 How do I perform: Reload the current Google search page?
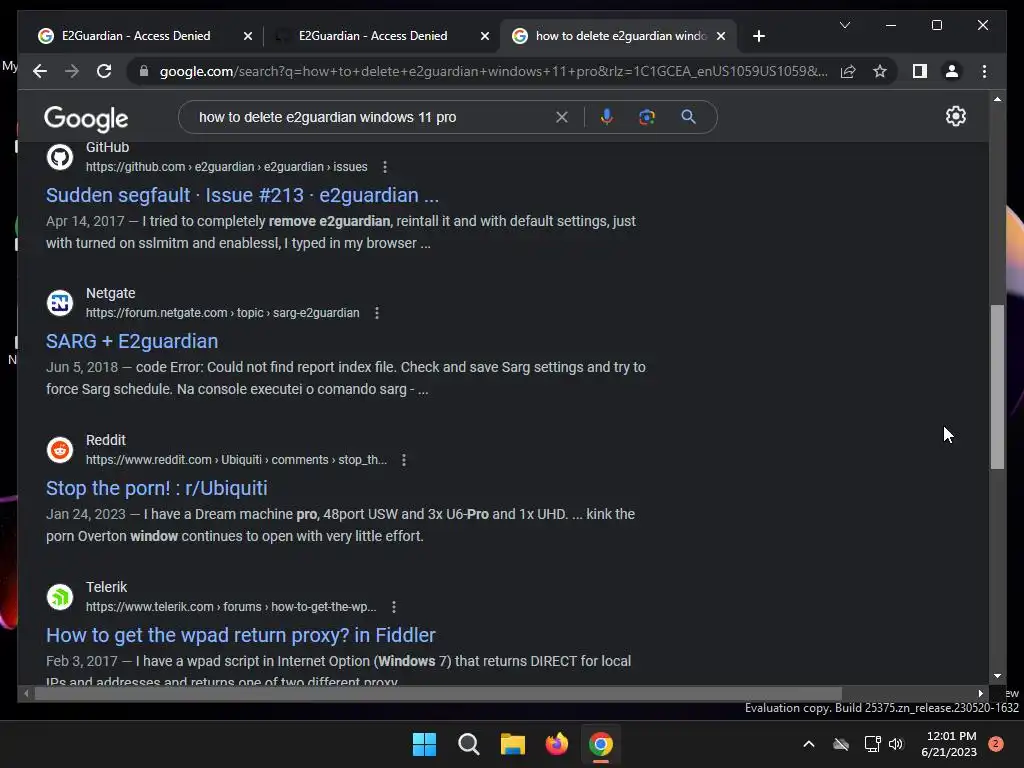pyautogui.click(x=104, y=71)
